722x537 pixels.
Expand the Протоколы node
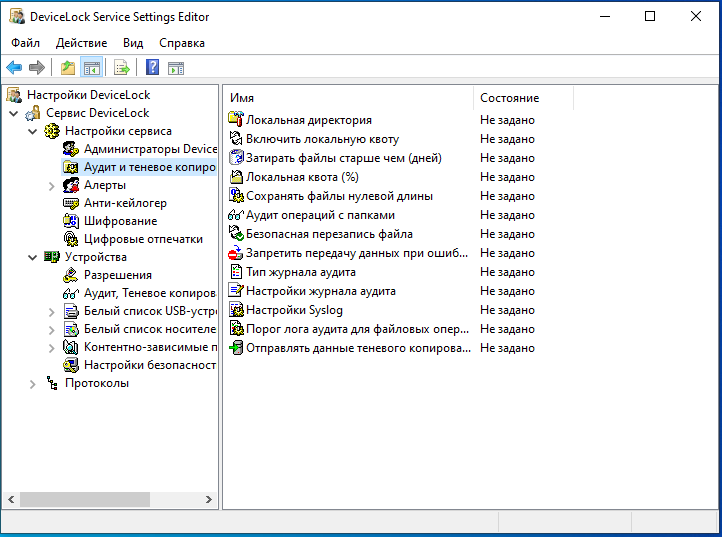(x=32, y=384)
